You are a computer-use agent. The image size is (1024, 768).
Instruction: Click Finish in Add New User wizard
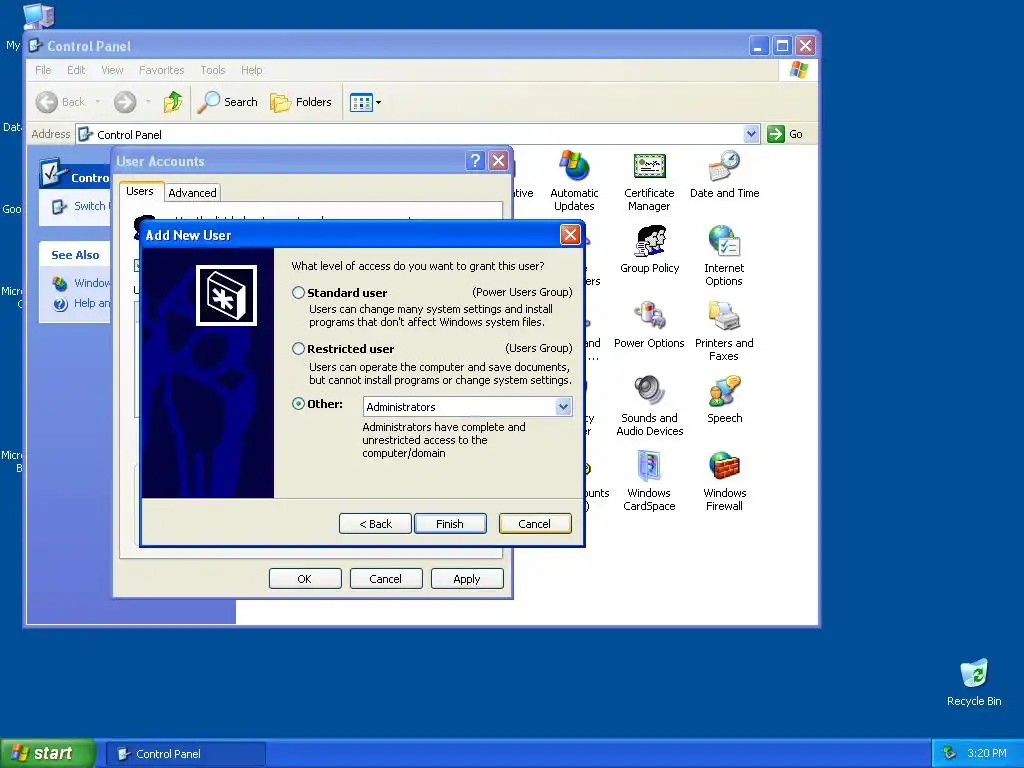[x=450, y=524]
